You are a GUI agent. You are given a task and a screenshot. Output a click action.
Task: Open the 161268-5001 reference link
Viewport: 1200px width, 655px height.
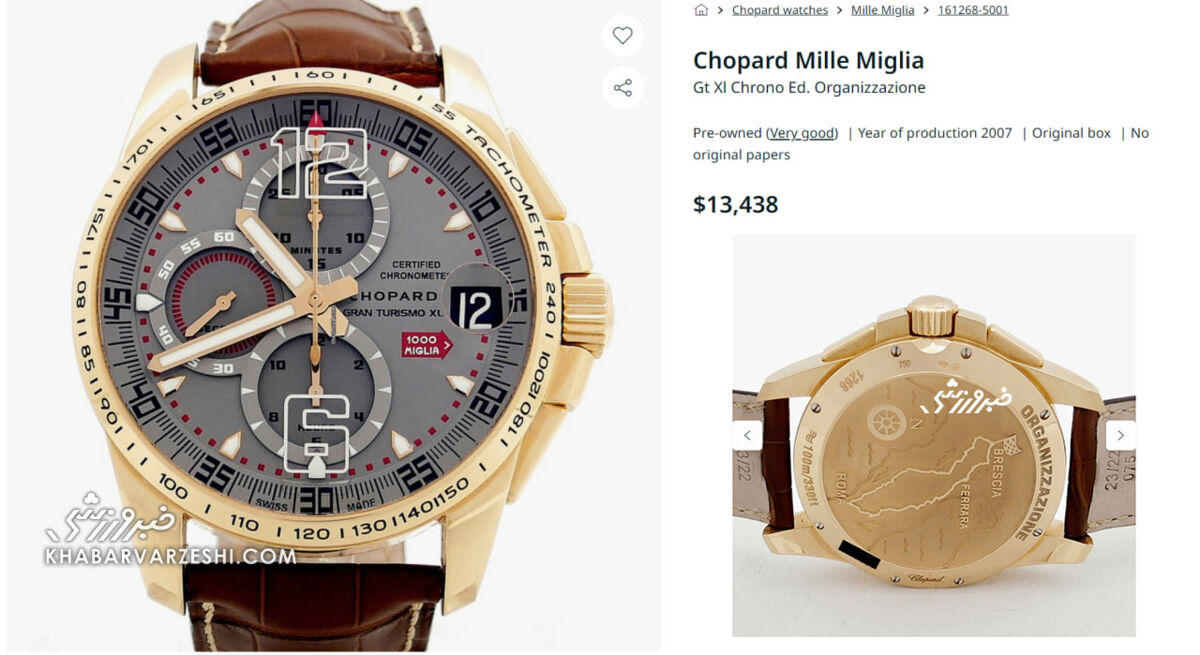pyautogui.click(x=973, y=10)
